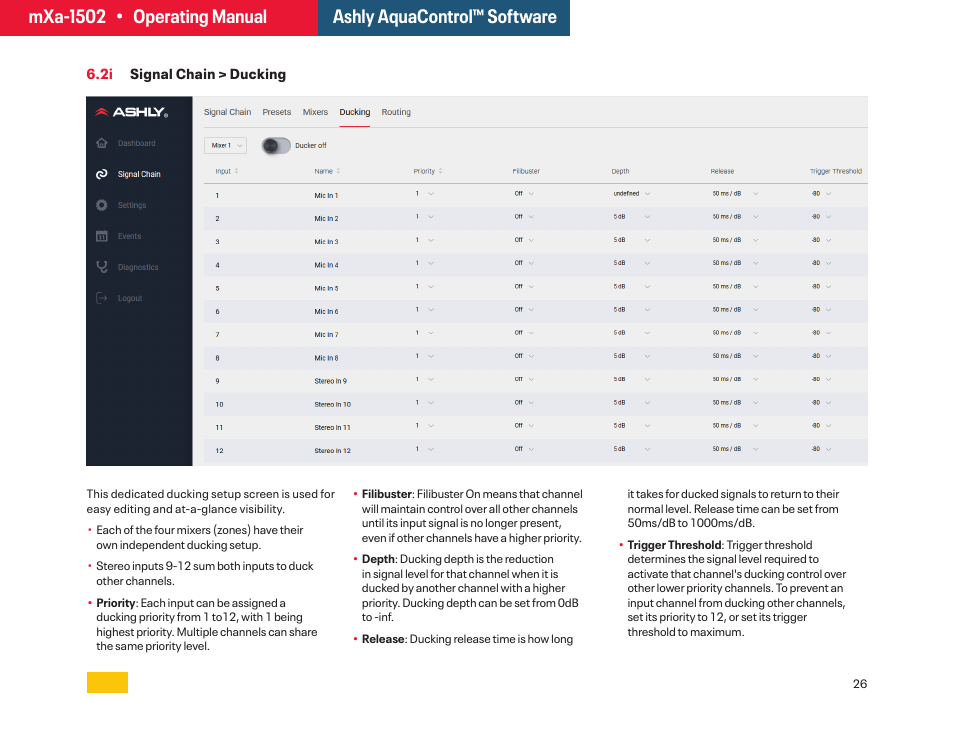Open Release dropdown for Mic In 3
Viewport: 954px width, 738px height.
click(735, 240)
